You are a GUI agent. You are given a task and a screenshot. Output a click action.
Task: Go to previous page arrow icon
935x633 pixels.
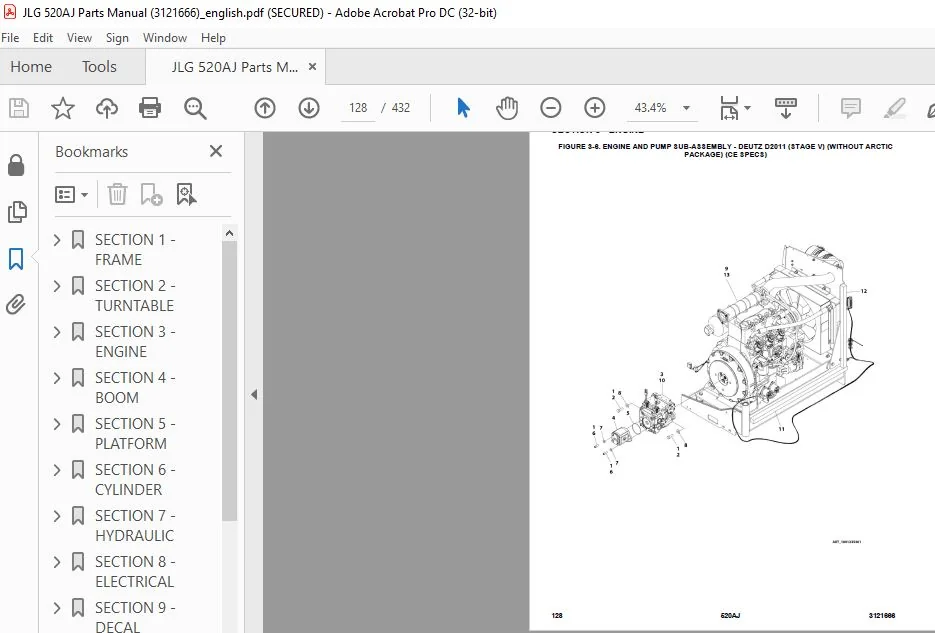(265, 108)
